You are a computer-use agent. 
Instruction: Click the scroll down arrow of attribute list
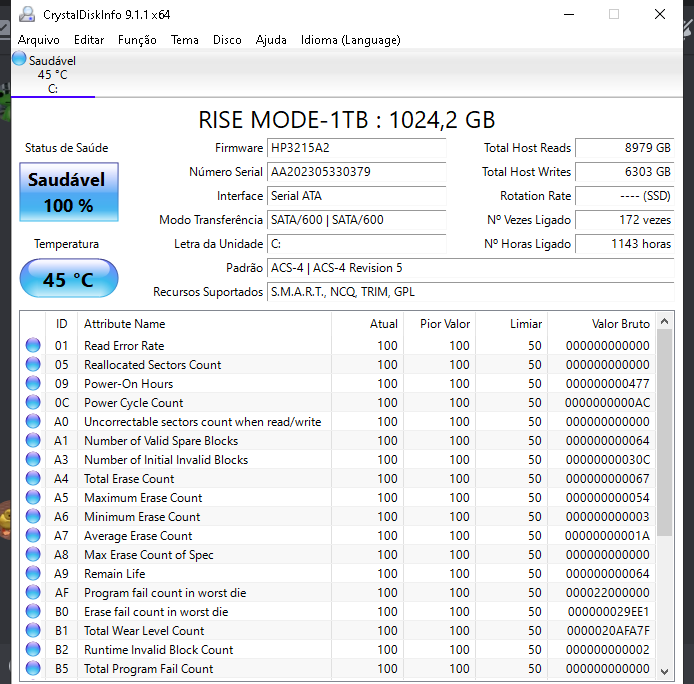664,672
